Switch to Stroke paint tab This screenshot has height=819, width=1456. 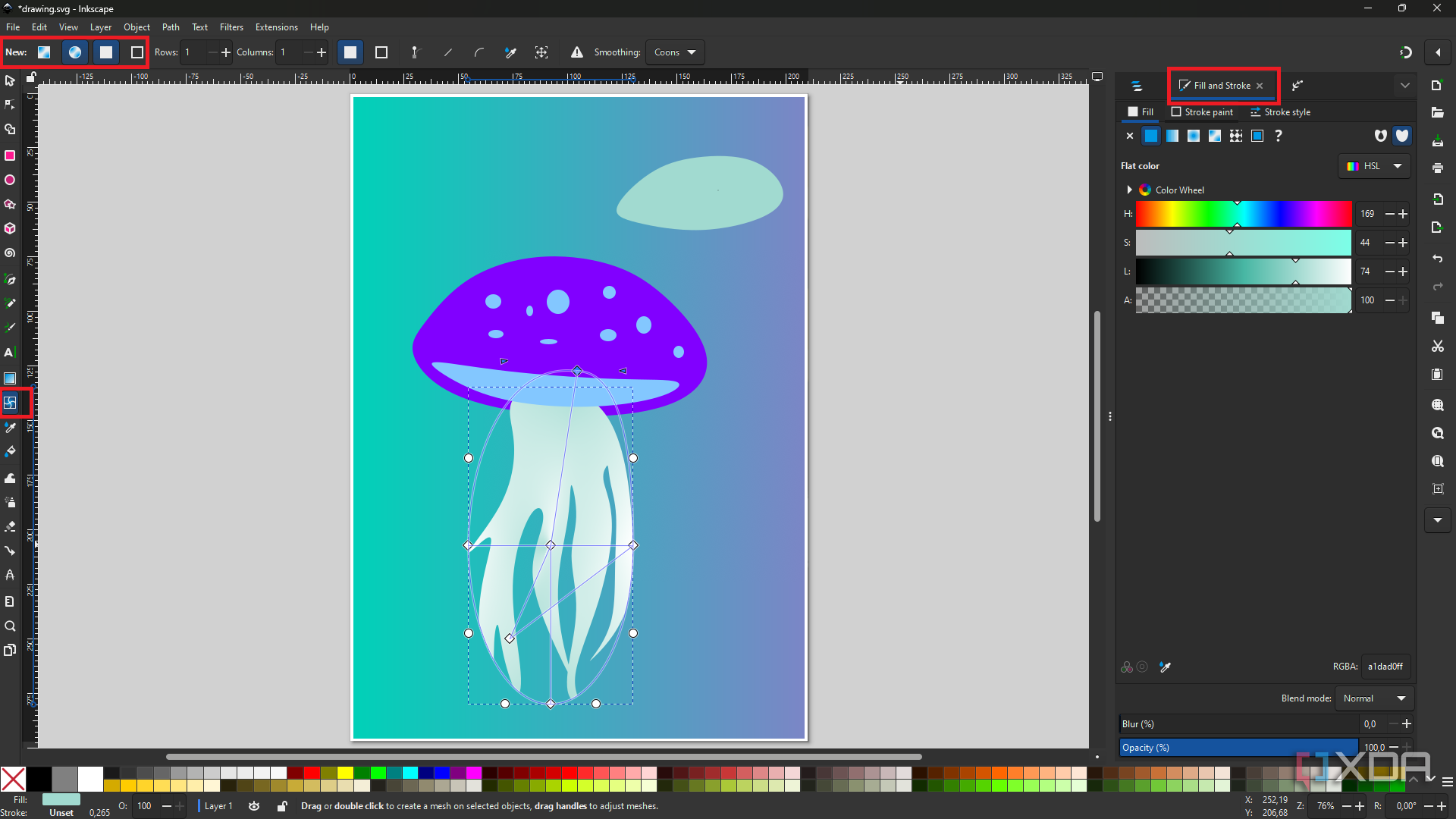1202,112
